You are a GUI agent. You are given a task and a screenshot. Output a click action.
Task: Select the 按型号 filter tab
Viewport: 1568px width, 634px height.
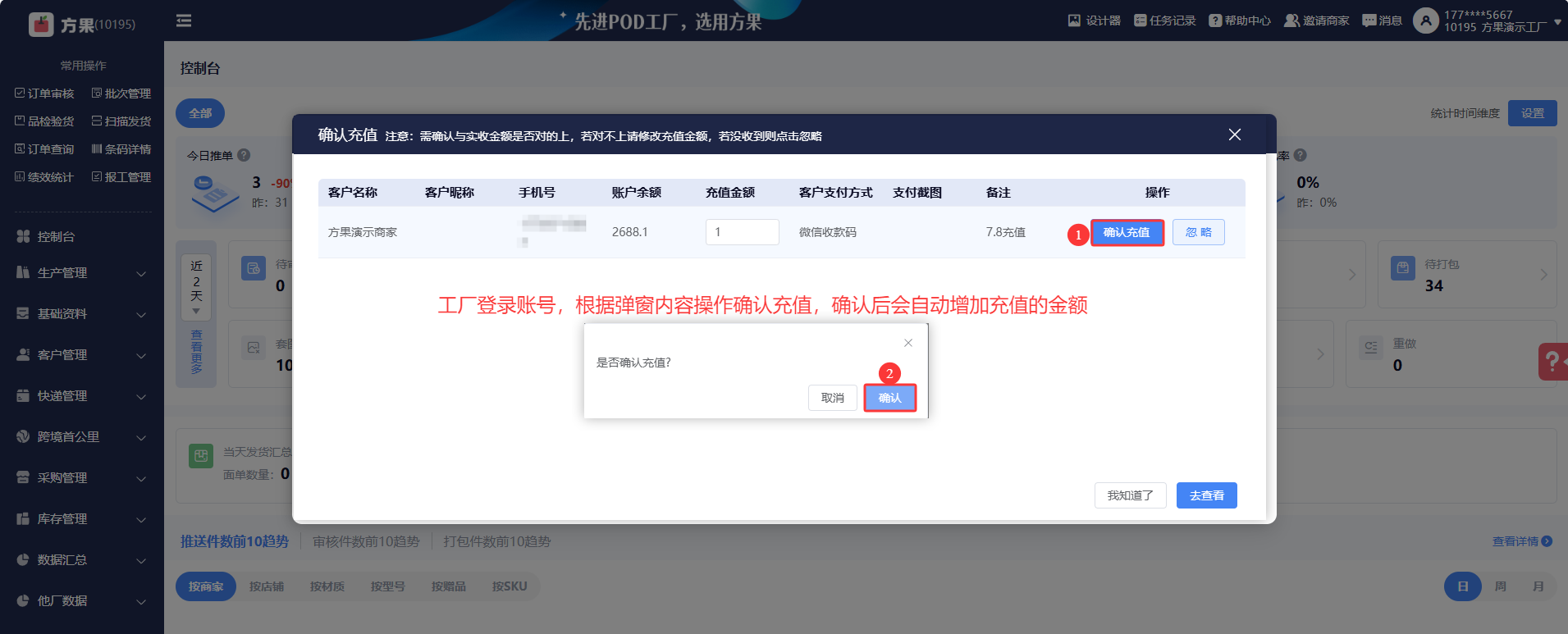tap(388, 586)
